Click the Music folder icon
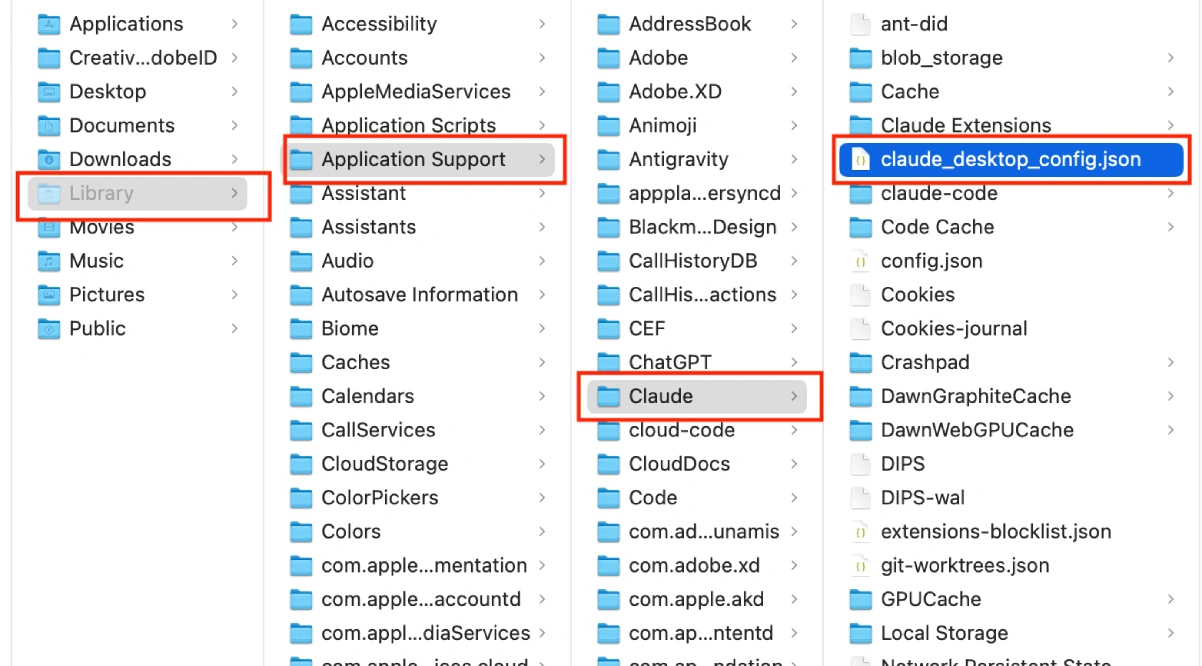1202x666 pixels. tap(49, 261)
